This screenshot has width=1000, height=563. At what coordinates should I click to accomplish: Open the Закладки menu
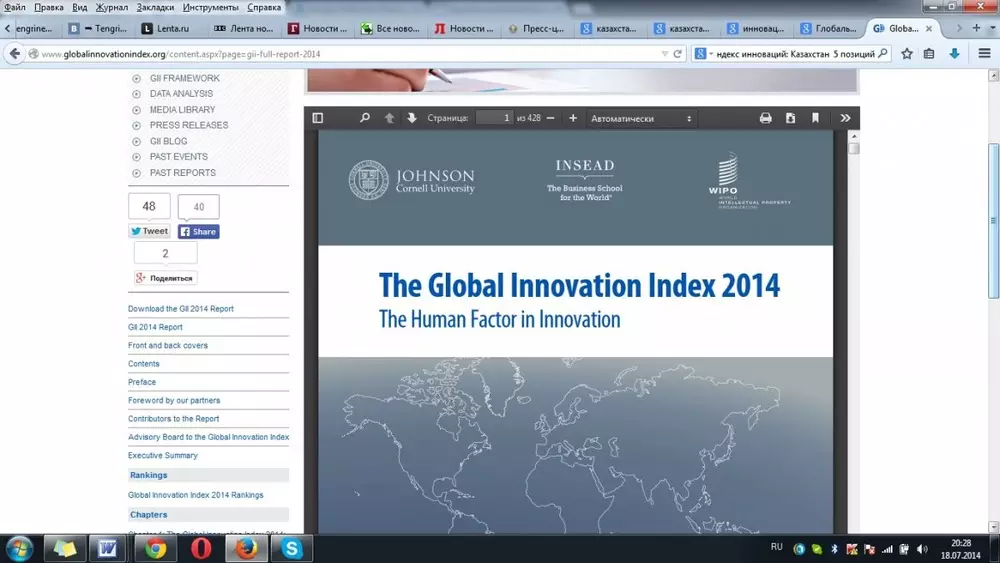click(x=155, y=7)
